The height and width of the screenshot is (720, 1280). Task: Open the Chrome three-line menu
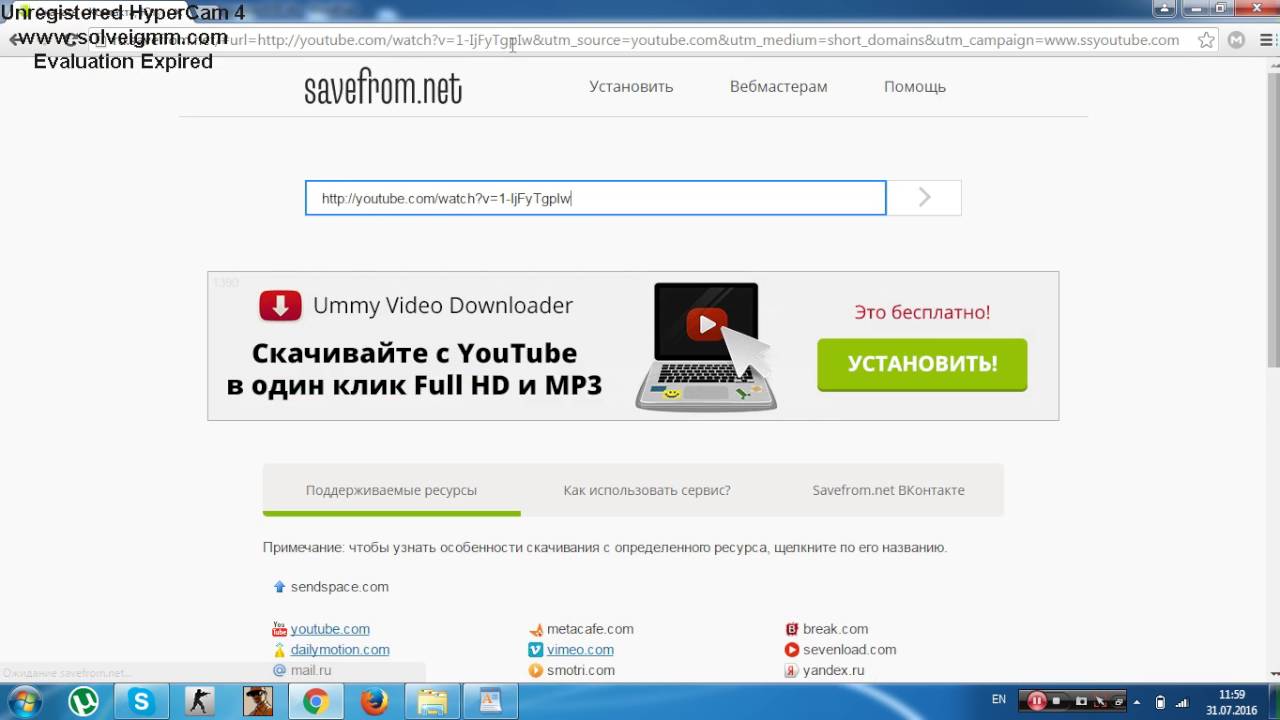[x=1265, y=41]
